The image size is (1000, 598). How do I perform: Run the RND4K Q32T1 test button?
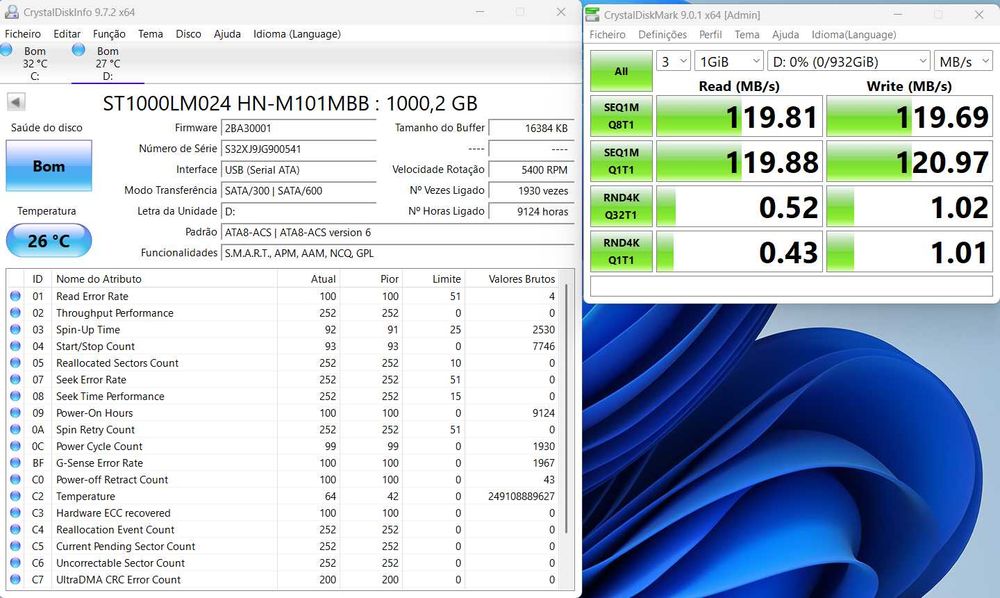click(x=621, y=207)
